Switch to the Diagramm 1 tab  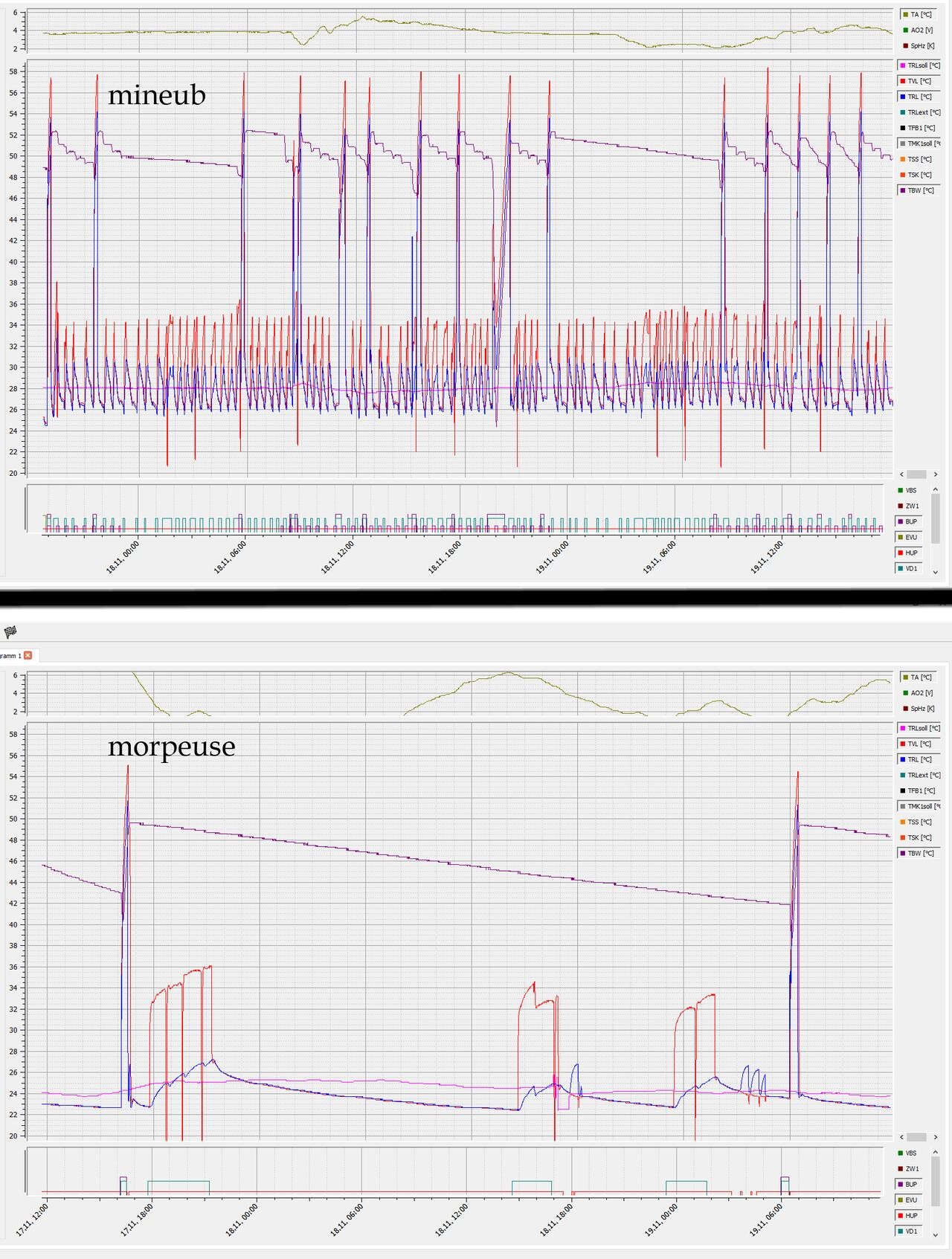[x=11, y=655]
